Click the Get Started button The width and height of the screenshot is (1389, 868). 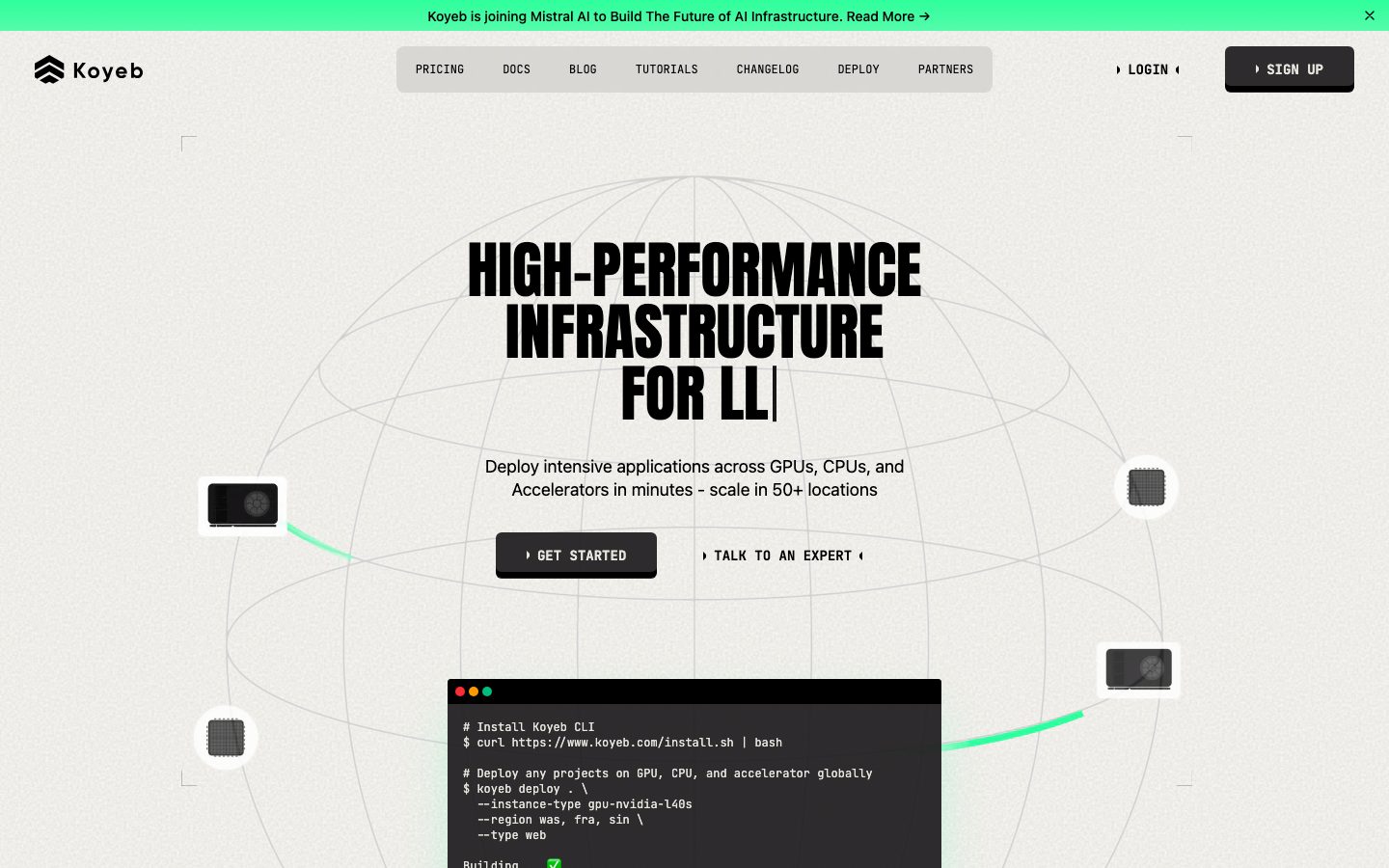pos(576,555)
